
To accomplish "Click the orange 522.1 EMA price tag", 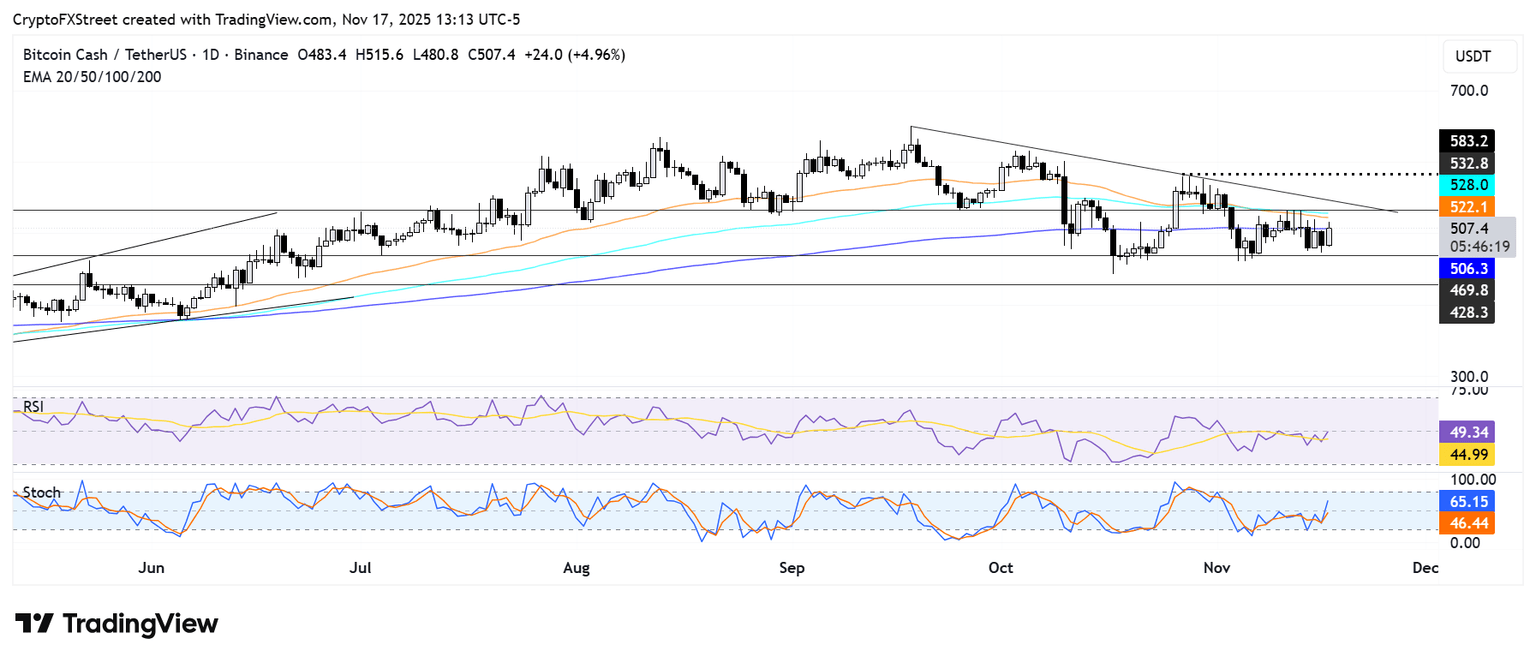I will [1466, 206].
